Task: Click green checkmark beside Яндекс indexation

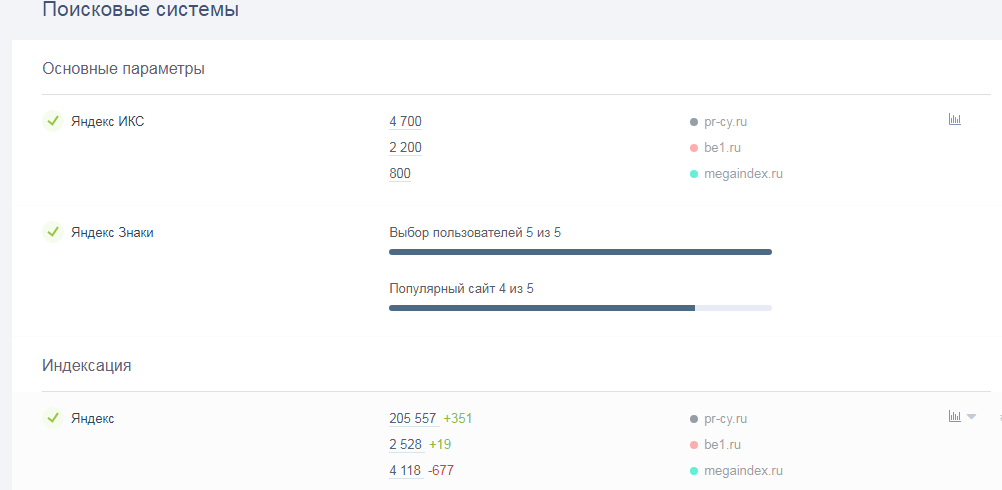Action: 53,418
